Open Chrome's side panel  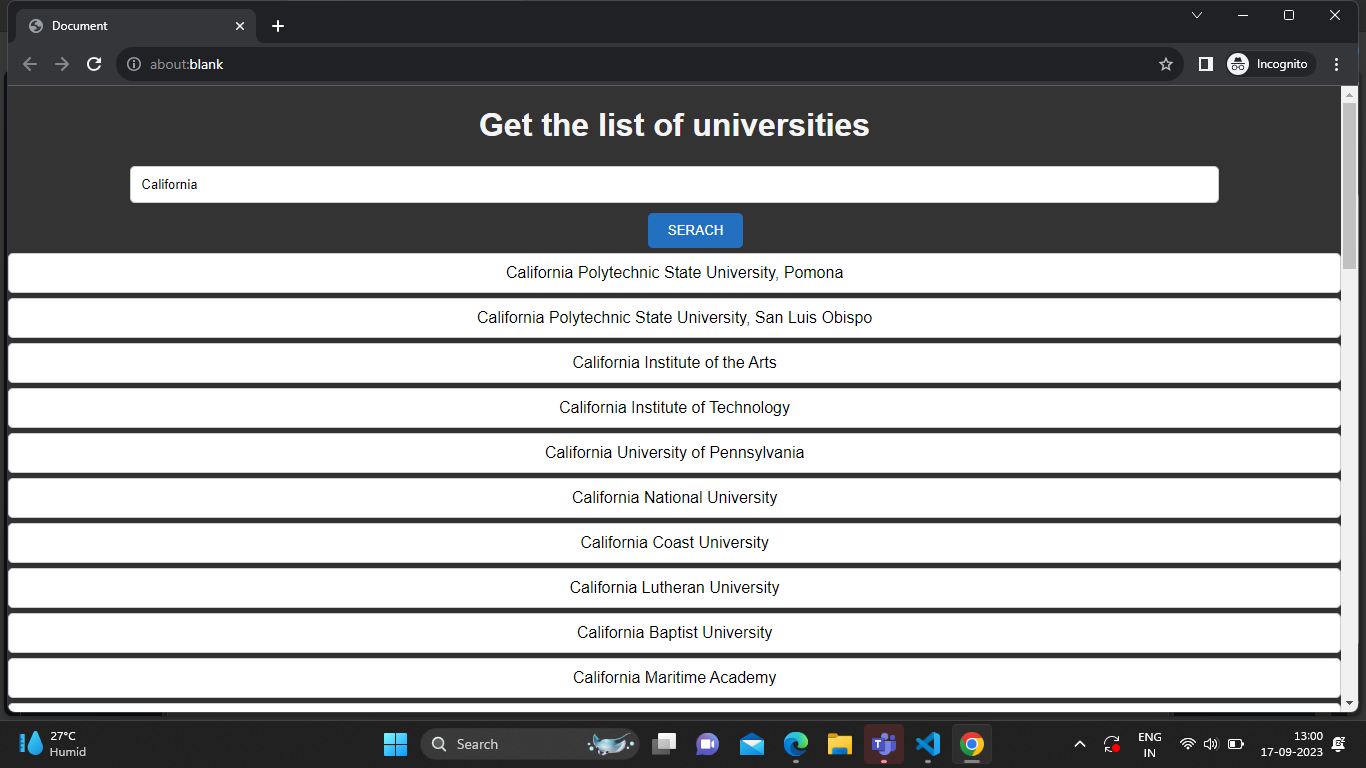pyautogui.click(x=1205, y=63)
